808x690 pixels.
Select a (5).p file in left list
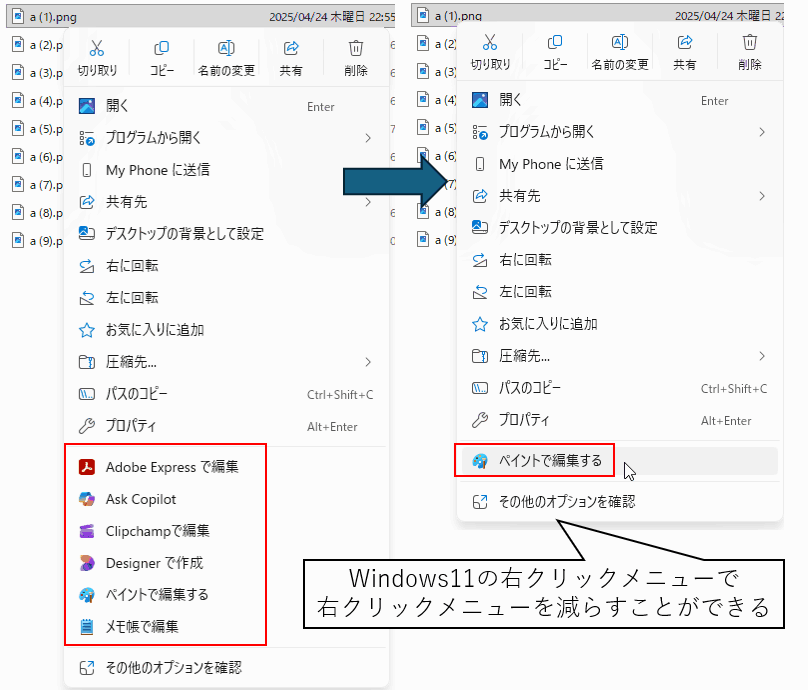(37, 129)
